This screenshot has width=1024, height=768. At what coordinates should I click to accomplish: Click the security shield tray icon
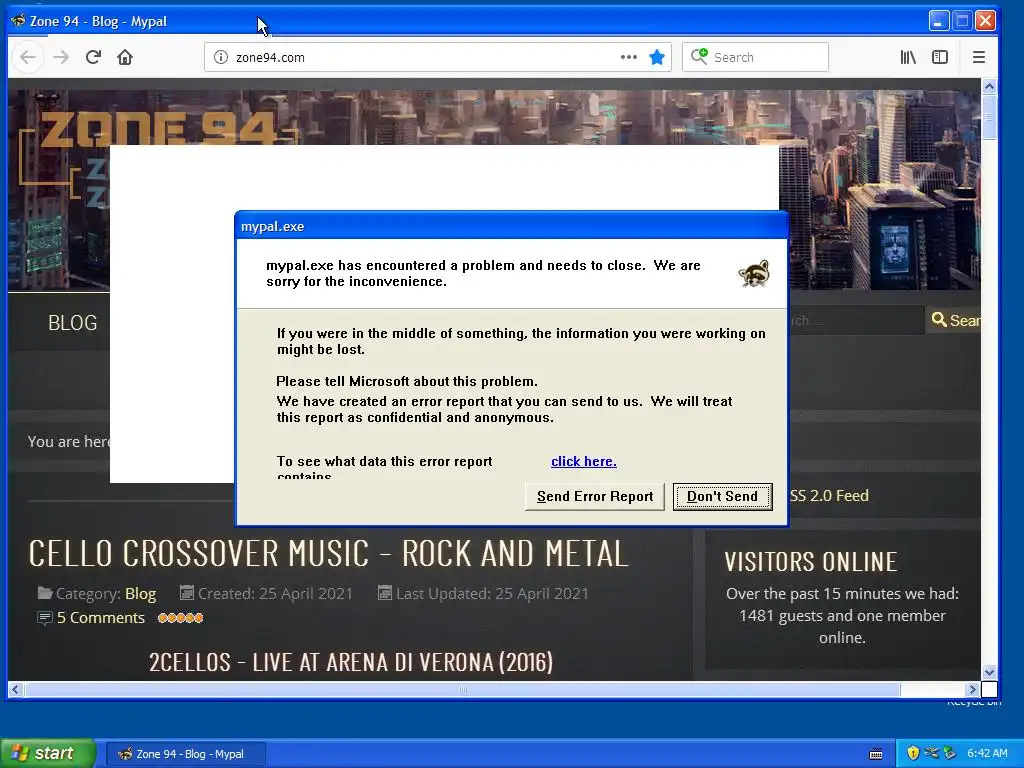(913, 753)
